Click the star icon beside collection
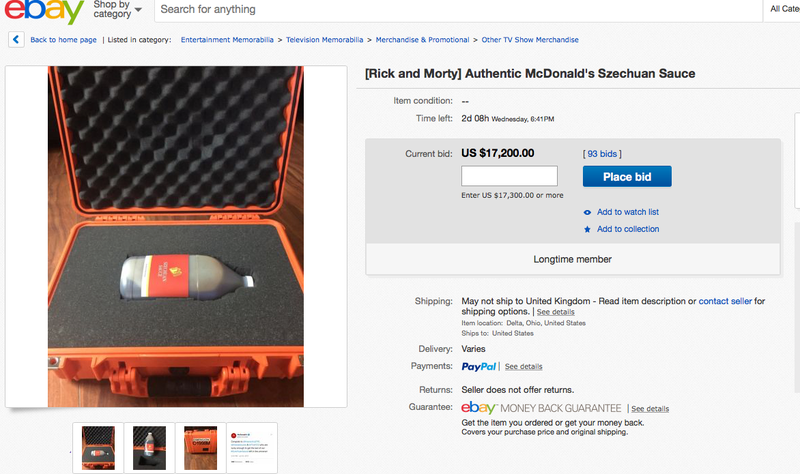Screen dimensions: 800x474 pos(587,230)
